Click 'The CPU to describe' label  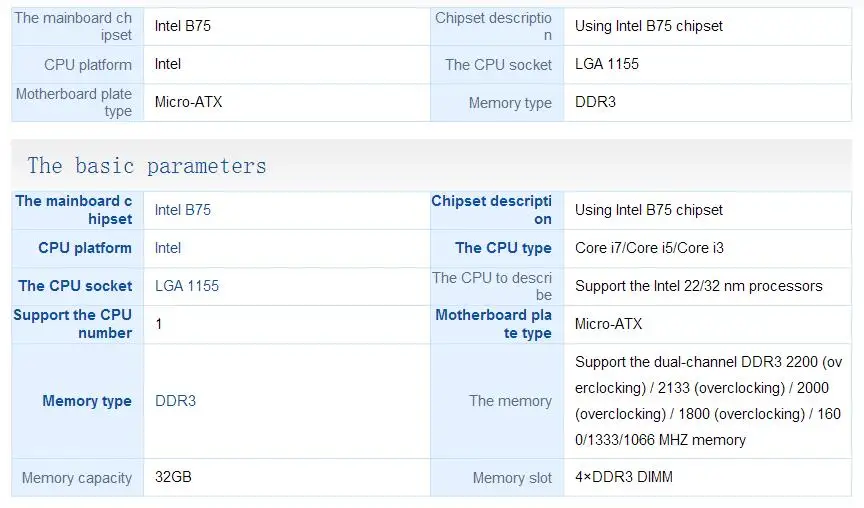(492, 286)
